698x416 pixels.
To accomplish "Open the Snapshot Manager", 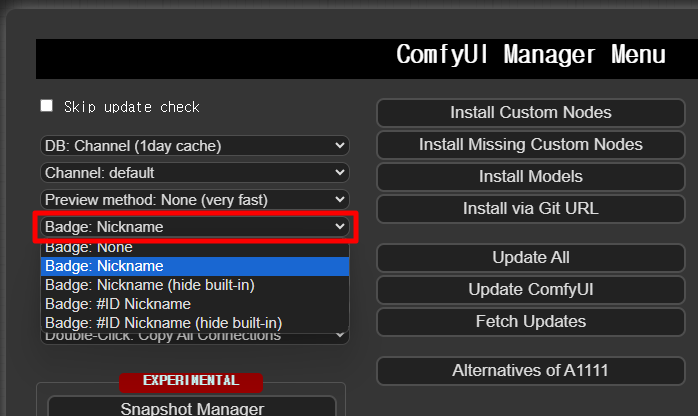I will point(192,407).
